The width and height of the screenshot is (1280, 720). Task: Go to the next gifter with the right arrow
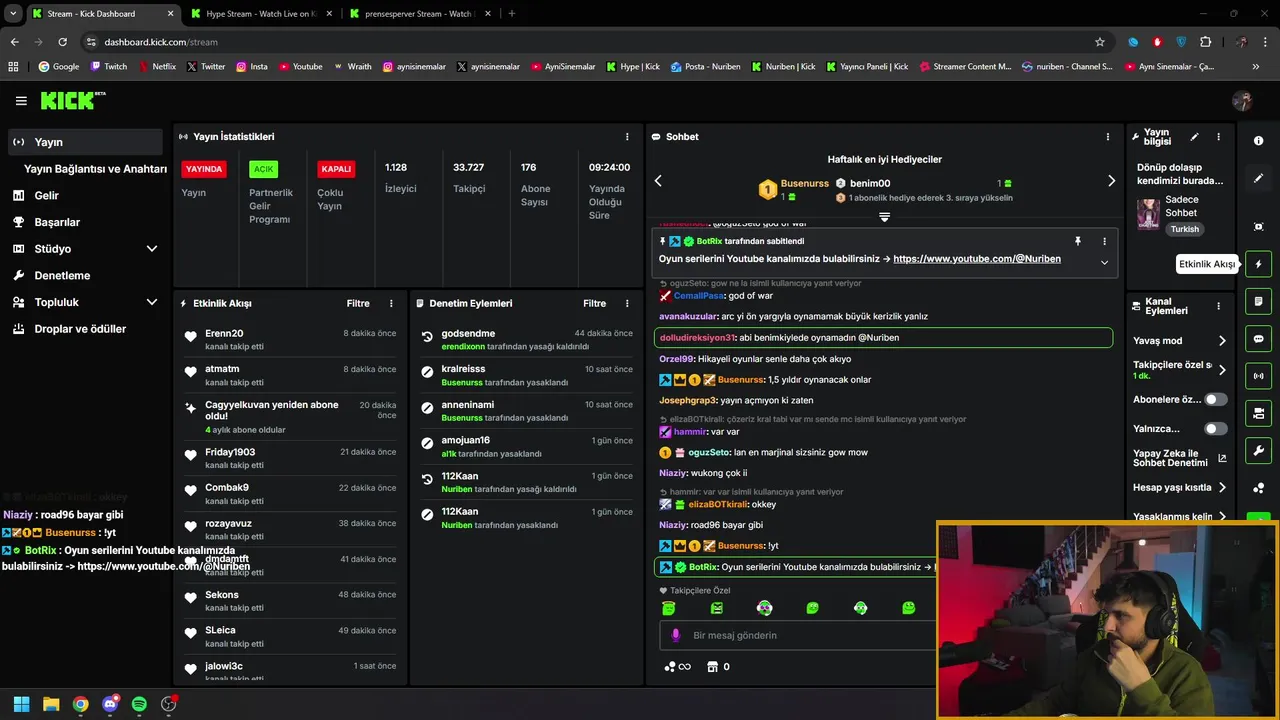coord(1111,181)
